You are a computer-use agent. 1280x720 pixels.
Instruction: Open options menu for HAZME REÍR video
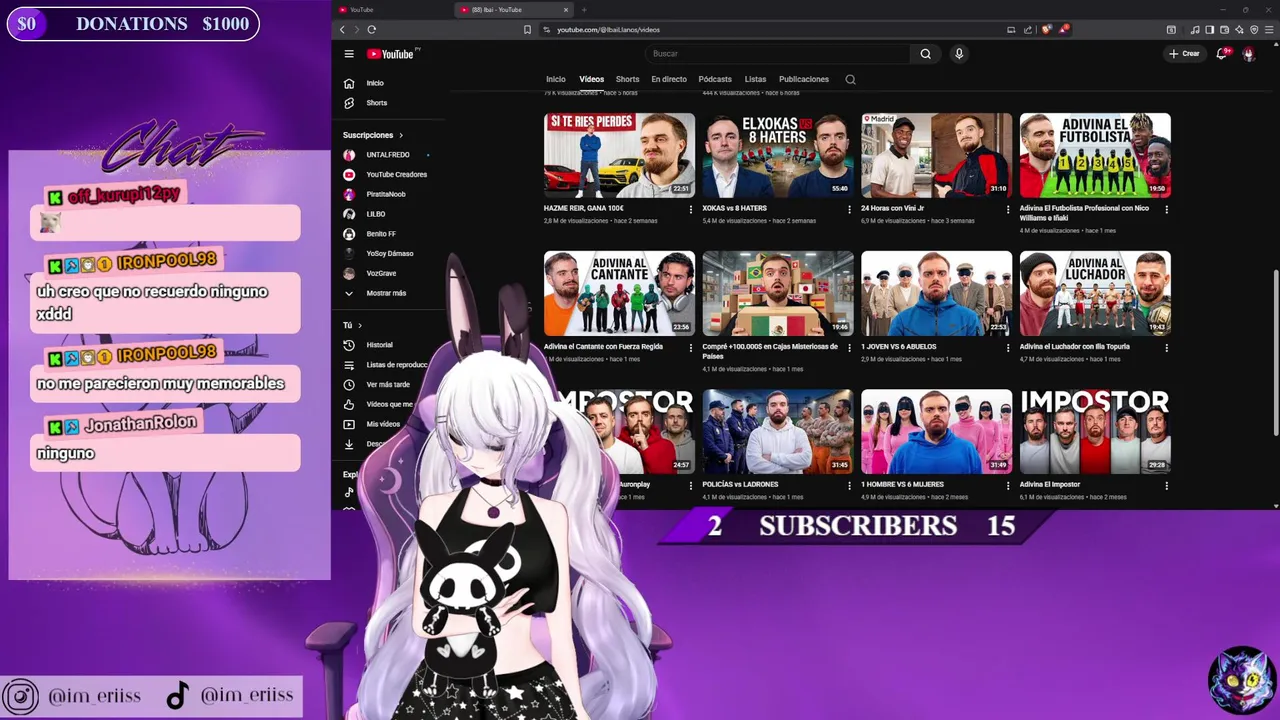[x=691, y=209]
